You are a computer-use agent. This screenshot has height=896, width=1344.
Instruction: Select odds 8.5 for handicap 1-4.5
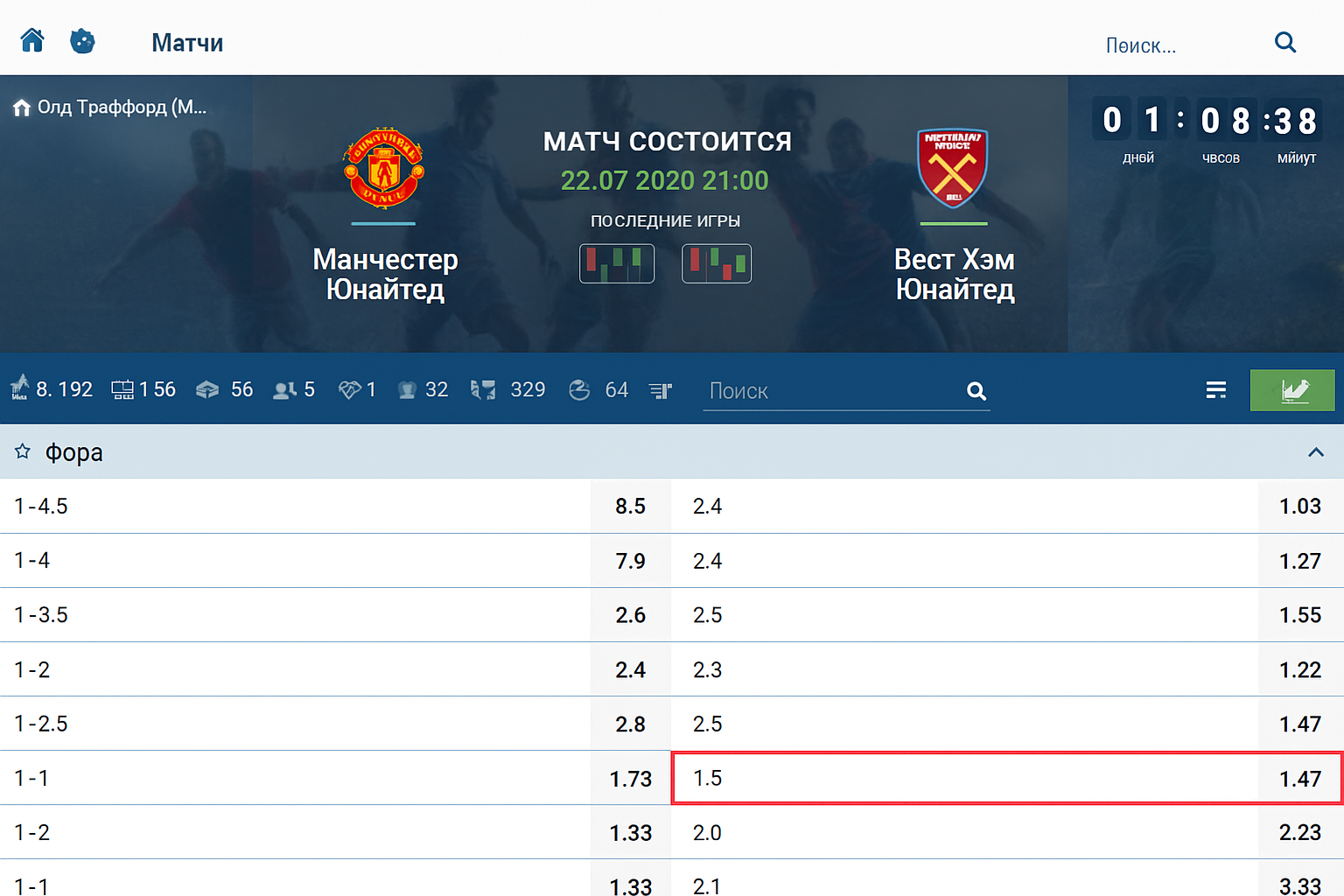(x=630, y=506)
